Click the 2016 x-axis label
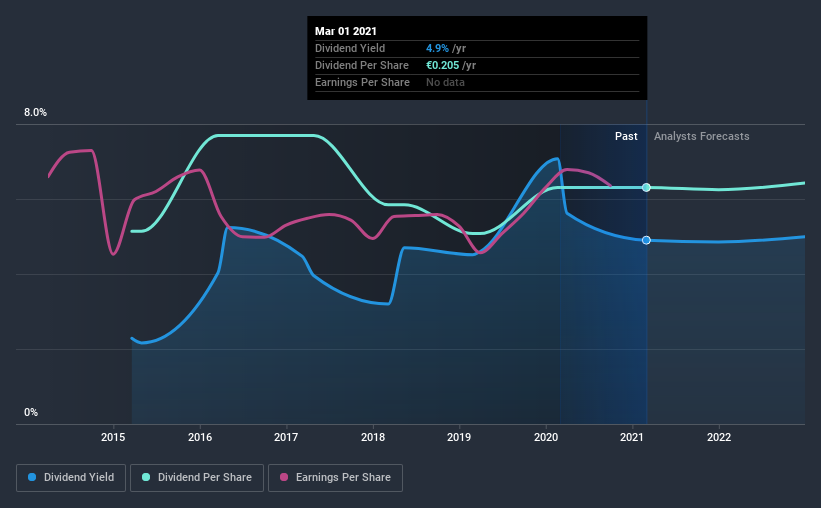Viewport: 821px width, 508px height. 200,437
